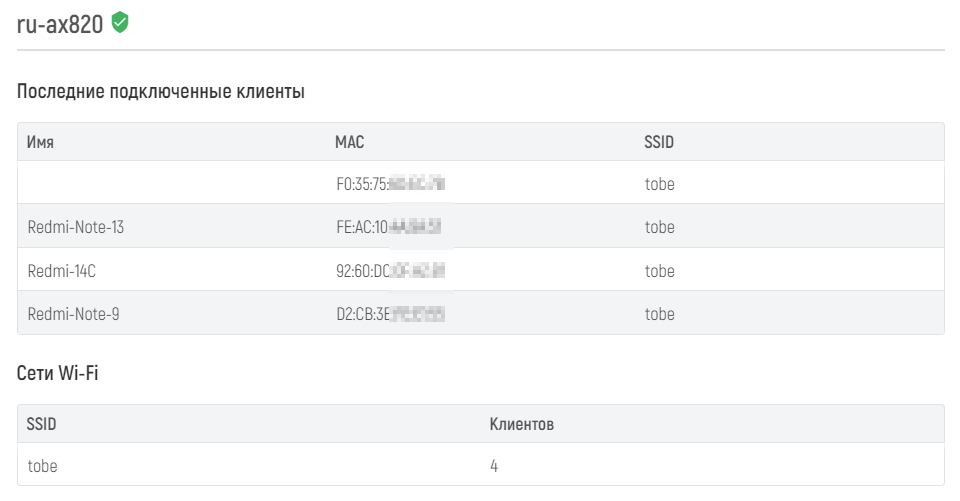Click the Последние подключенные клиенты heading
Viewport: 960px width, 501px height.
pyautogui.click(x=160, y=91)
